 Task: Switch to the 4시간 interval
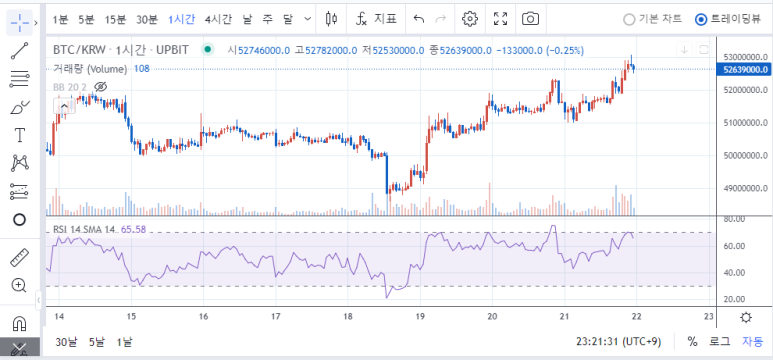point(218,19)
